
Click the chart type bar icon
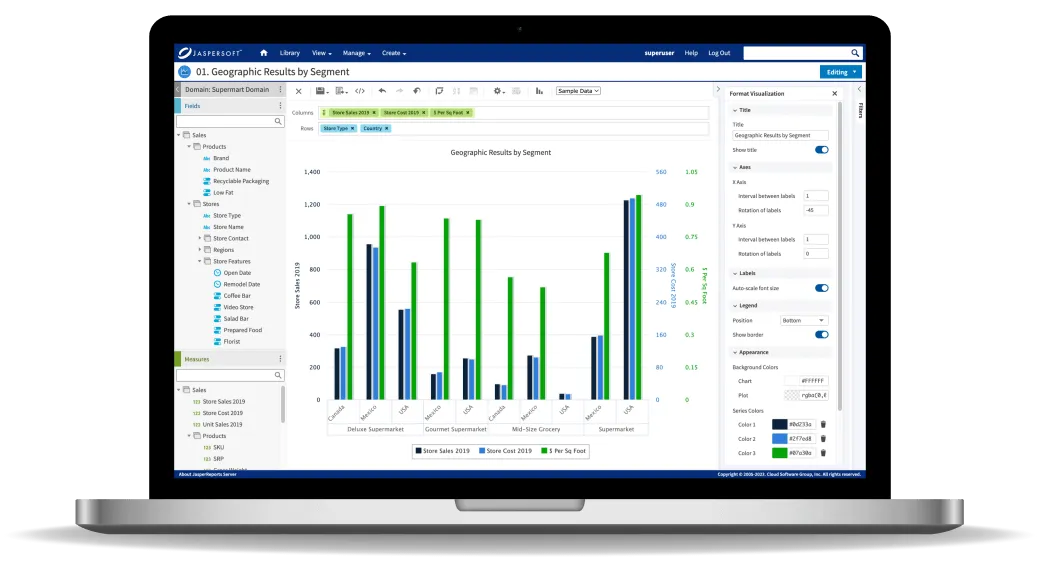539,91
